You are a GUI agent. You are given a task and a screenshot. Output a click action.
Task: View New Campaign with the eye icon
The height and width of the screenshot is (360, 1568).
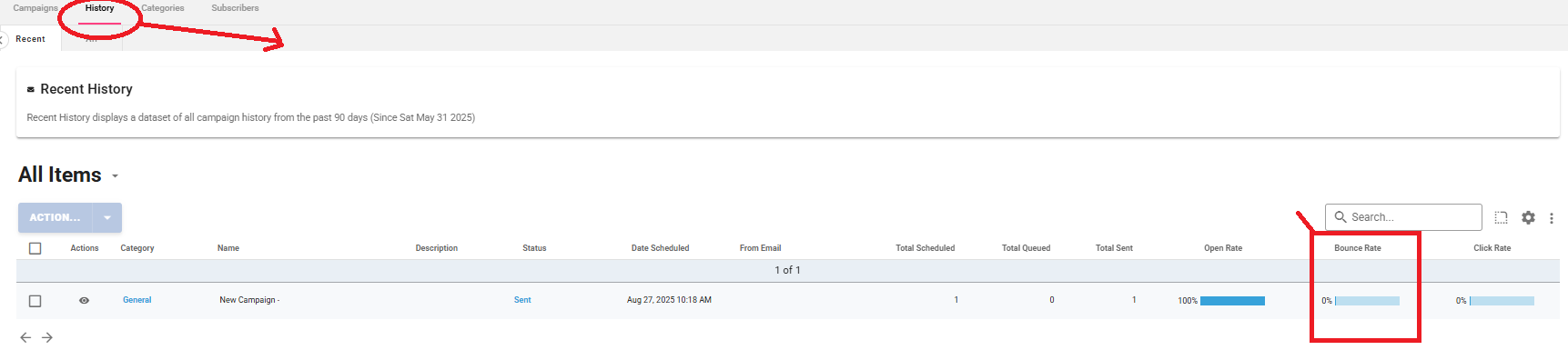tap(84, 300)
